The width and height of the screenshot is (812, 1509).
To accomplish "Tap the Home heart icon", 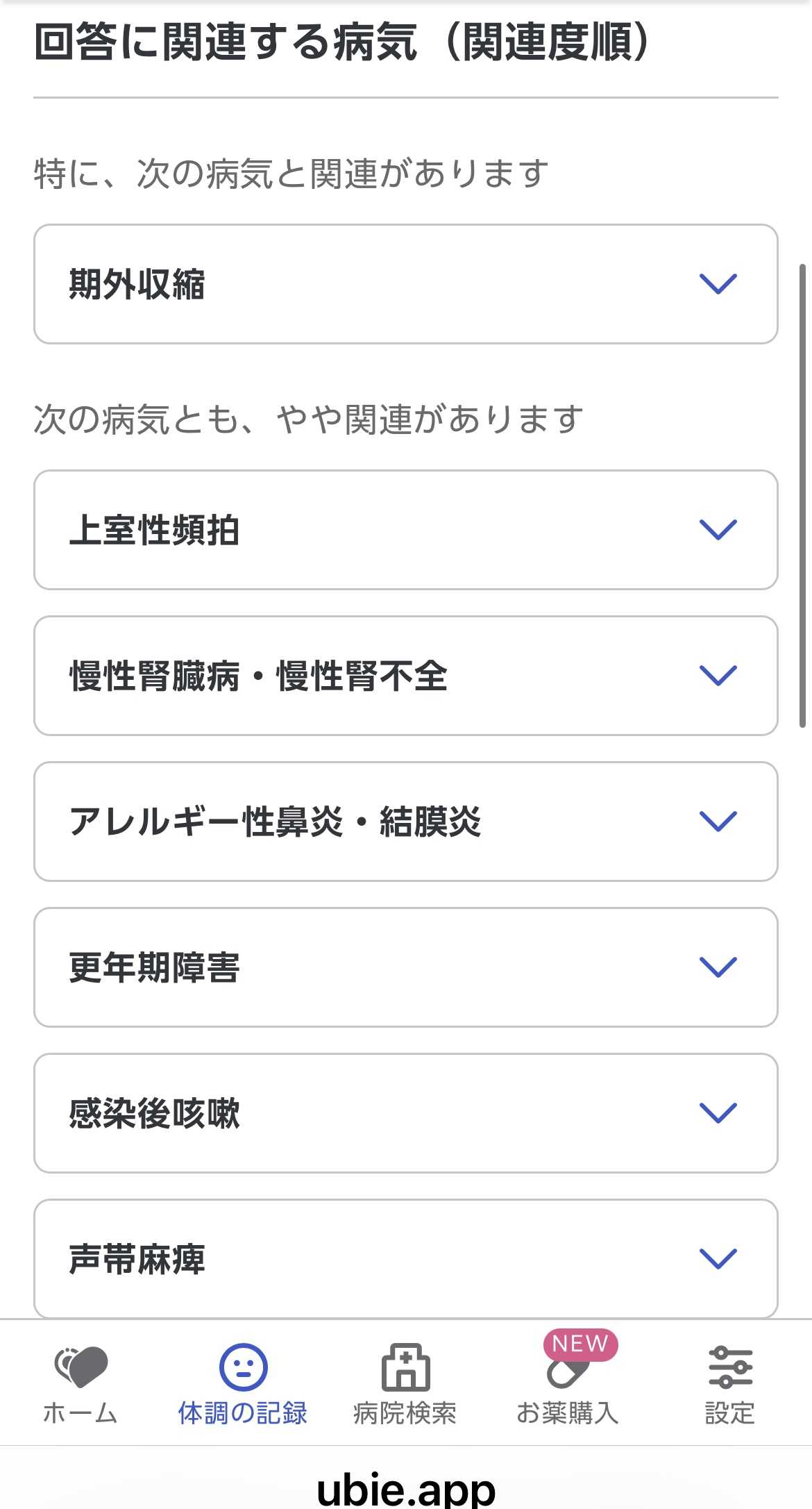I will tap(81, 1365).
